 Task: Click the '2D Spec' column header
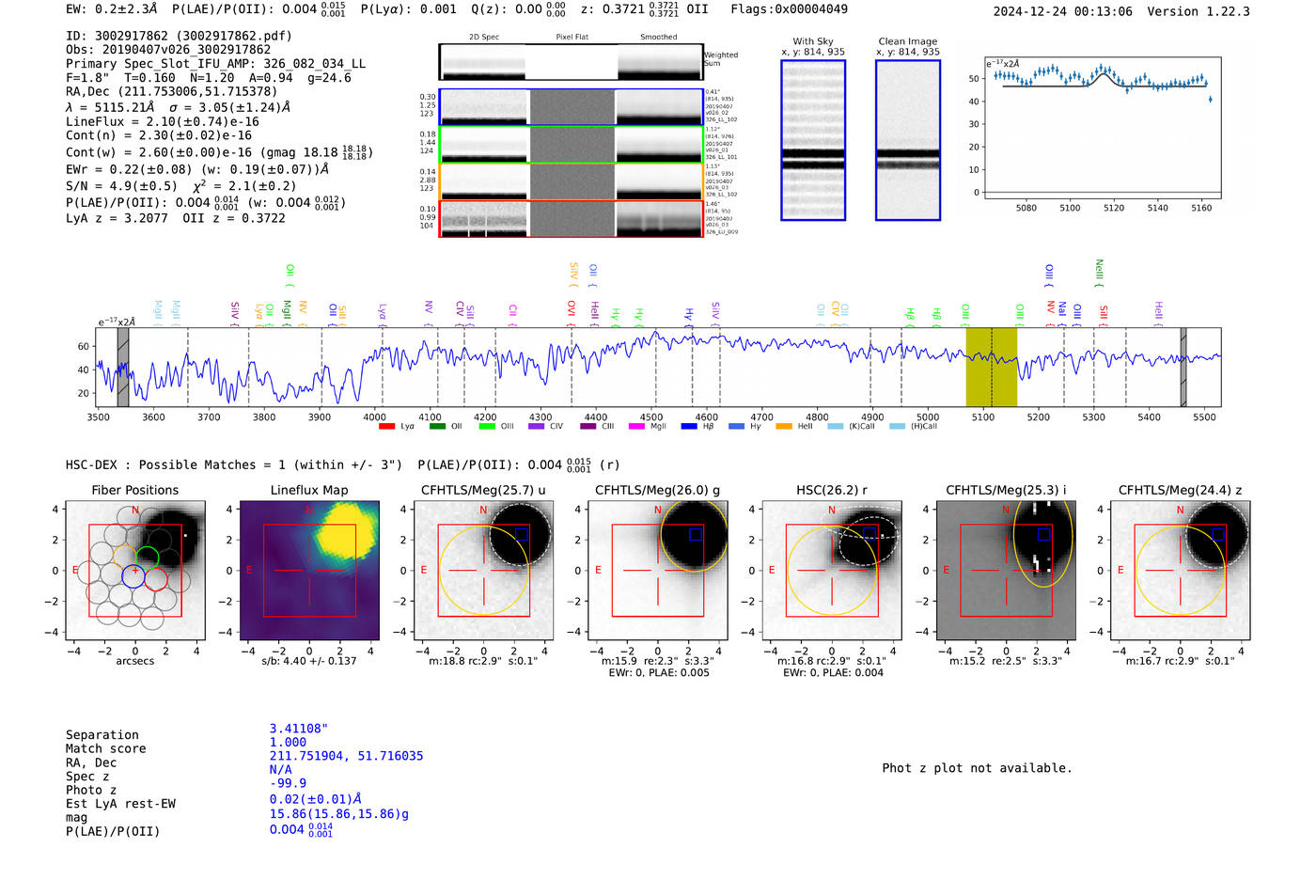[484, 38]
